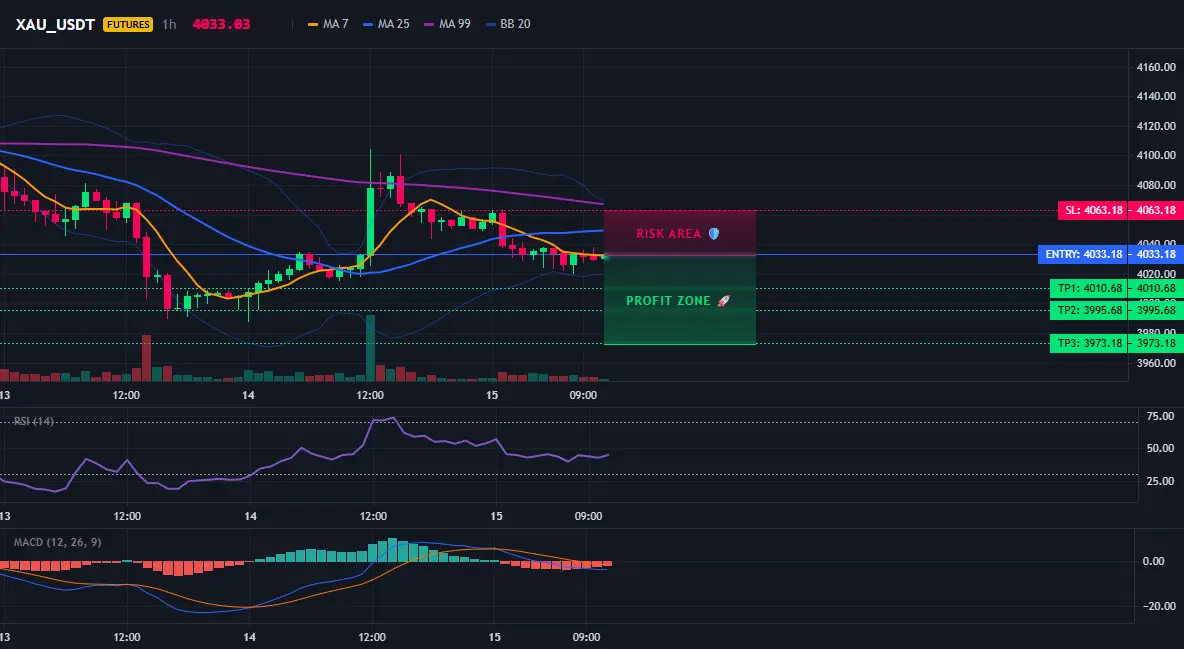
Task: Click the MACD (12, 26, 9) label
Action: point(57,542)
